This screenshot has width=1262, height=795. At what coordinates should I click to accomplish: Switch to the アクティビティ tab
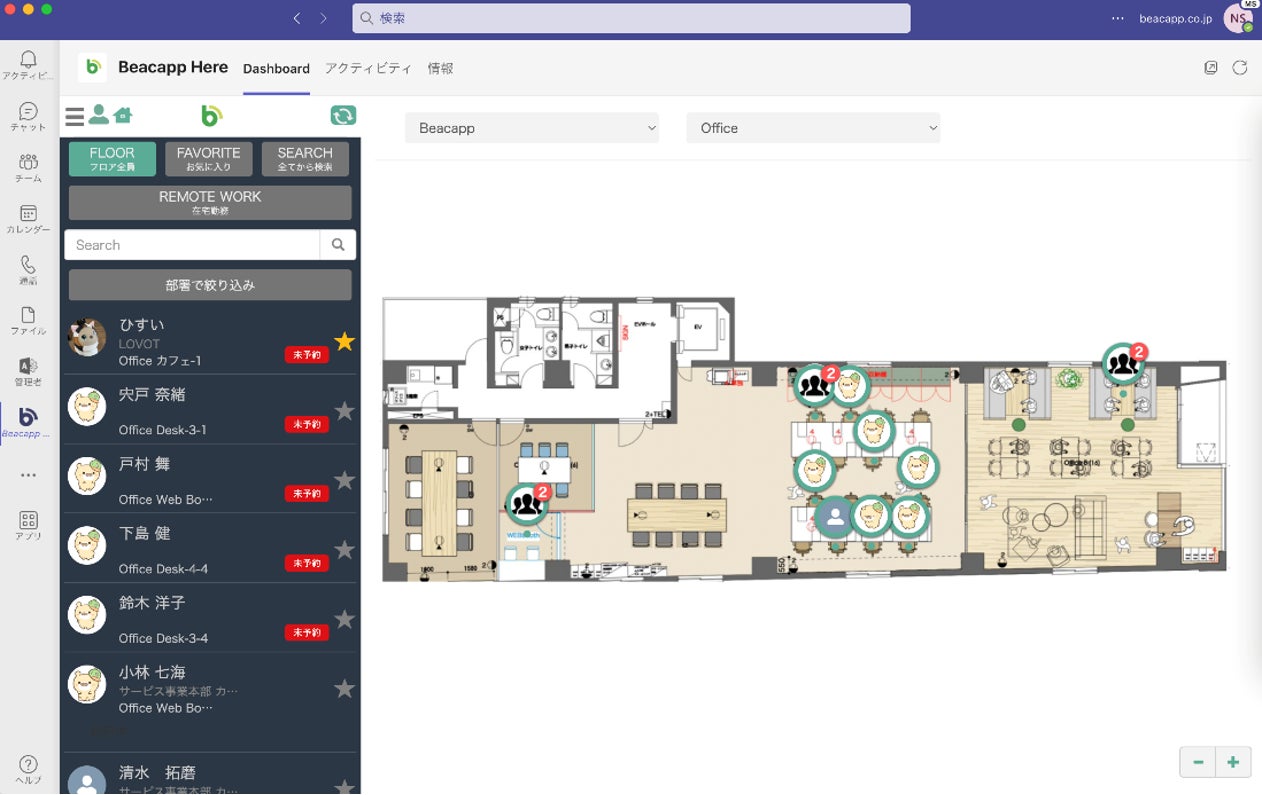pyautogui.click(x=368, y=68)
